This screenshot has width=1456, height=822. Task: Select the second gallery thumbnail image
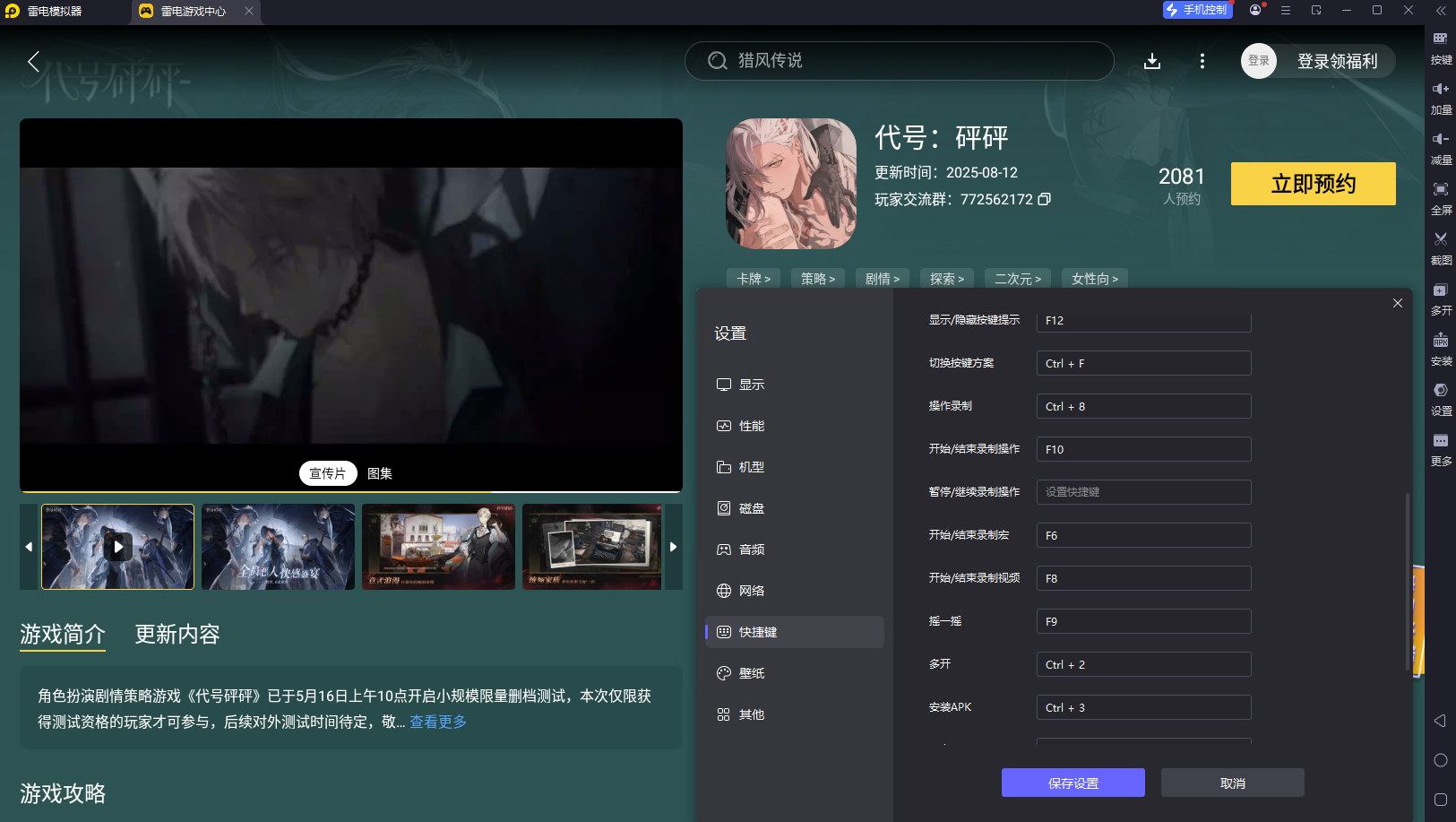[x=278, y=547]
